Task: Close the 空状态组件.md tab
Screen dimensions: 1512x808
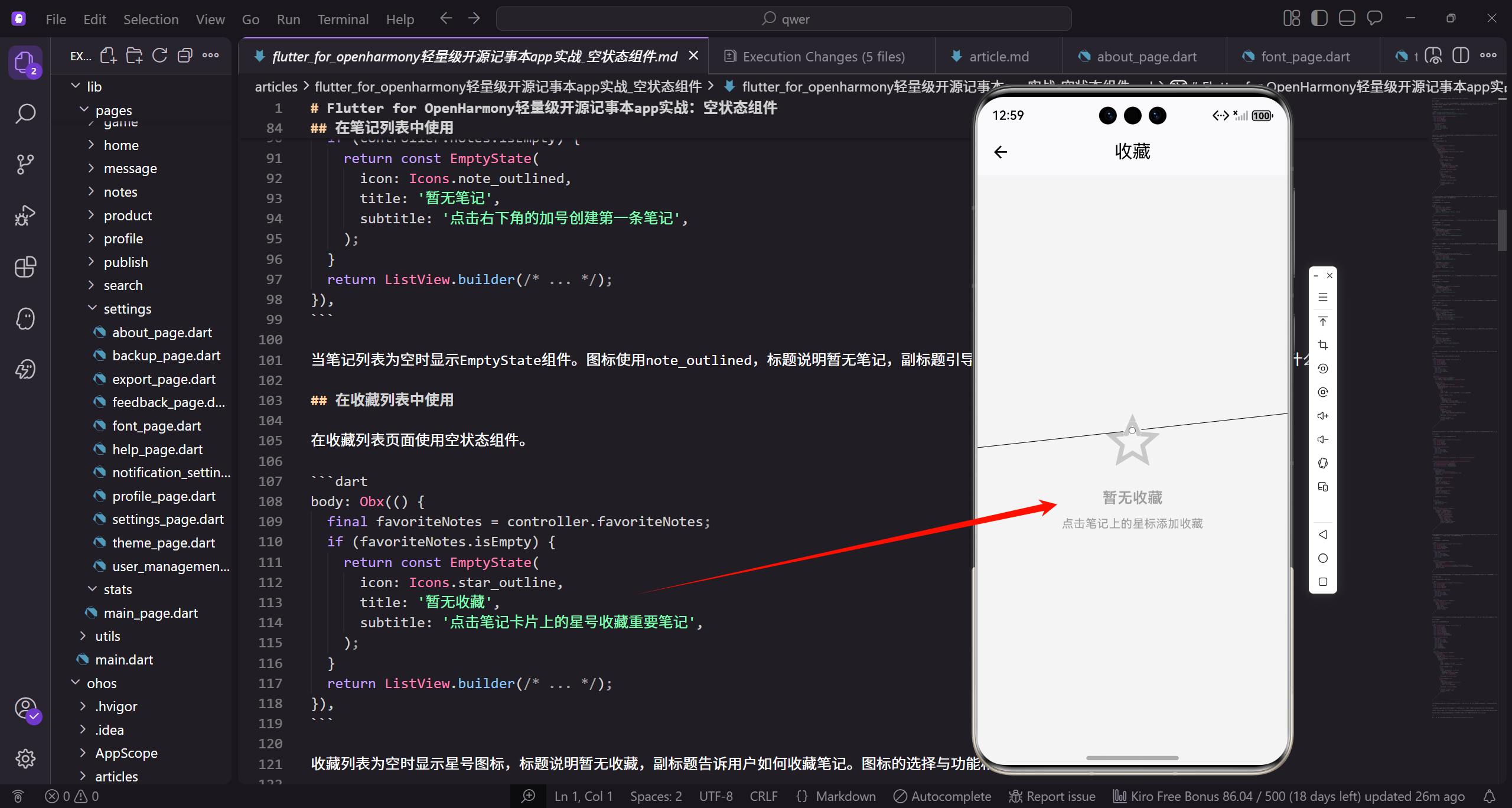Action: [694, 56]
